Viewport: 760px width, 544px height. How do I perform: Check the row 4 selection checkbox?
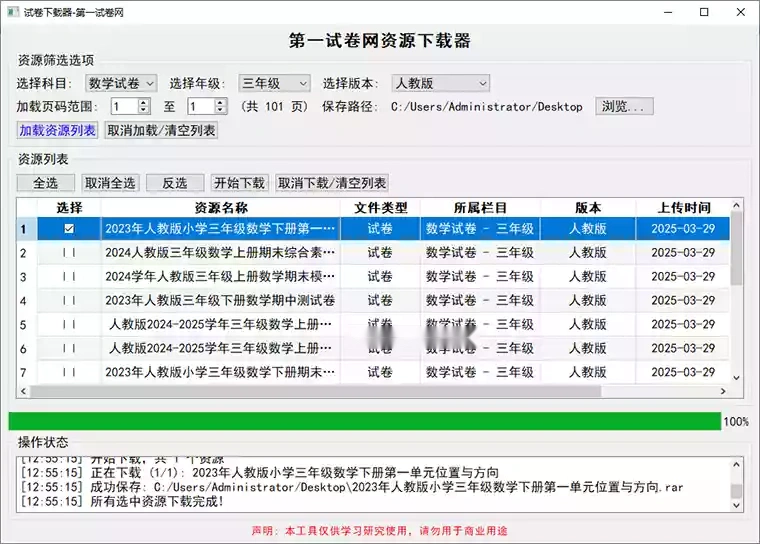[x=68, y=300]
